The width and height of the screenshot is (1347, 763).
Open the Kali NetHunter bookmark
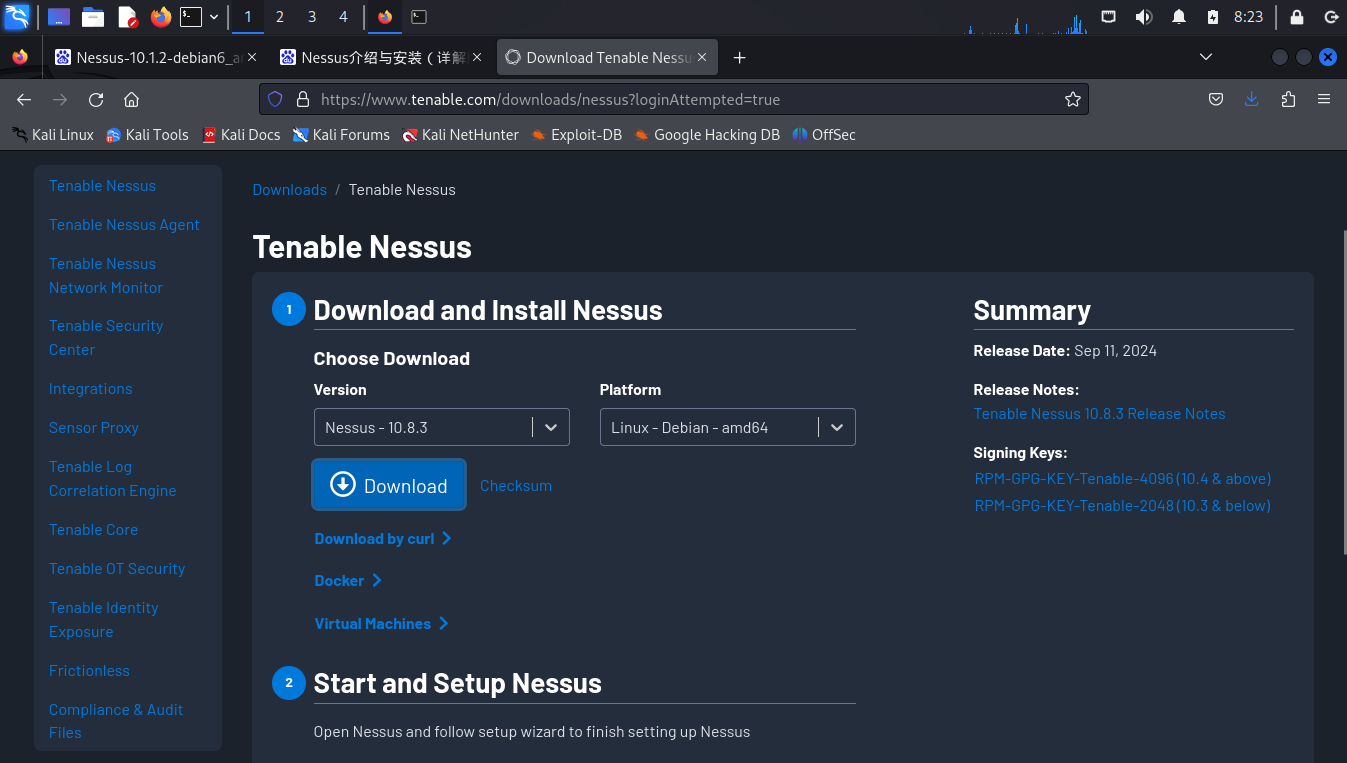tap(460, 134)
